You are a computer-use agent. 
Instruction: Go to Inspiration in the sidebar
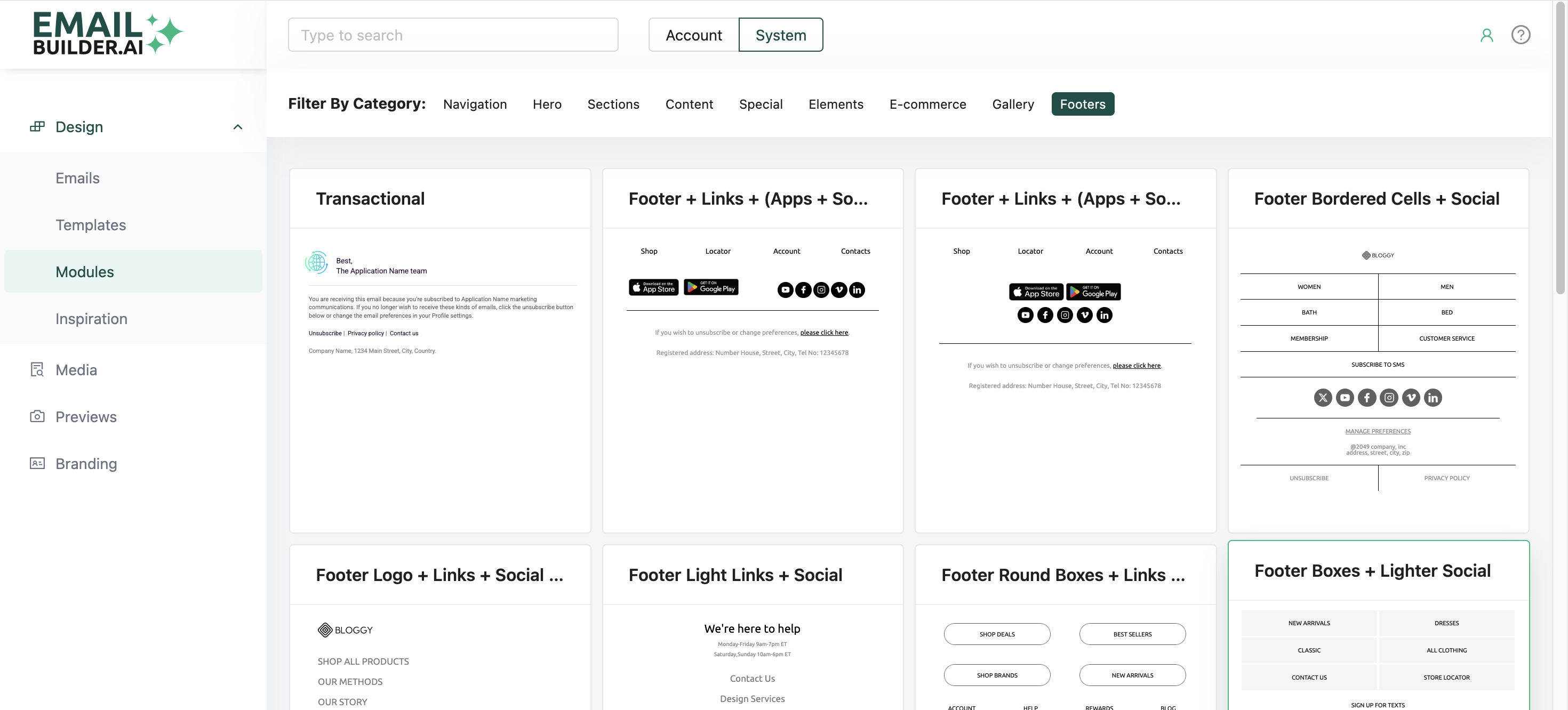click(91, 319)
